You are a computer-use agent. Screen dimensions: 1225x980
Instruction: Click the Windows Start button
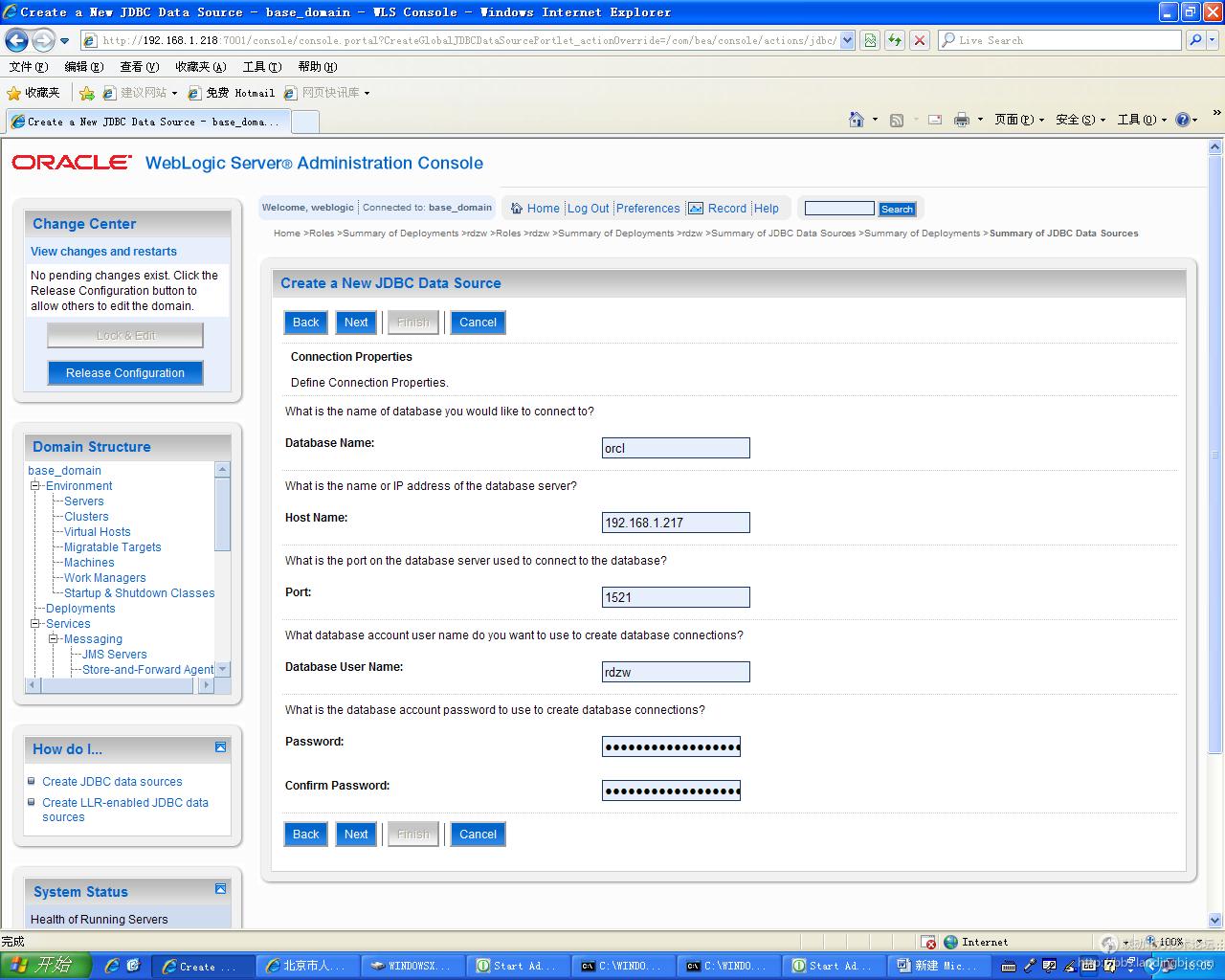pos(45,965)
